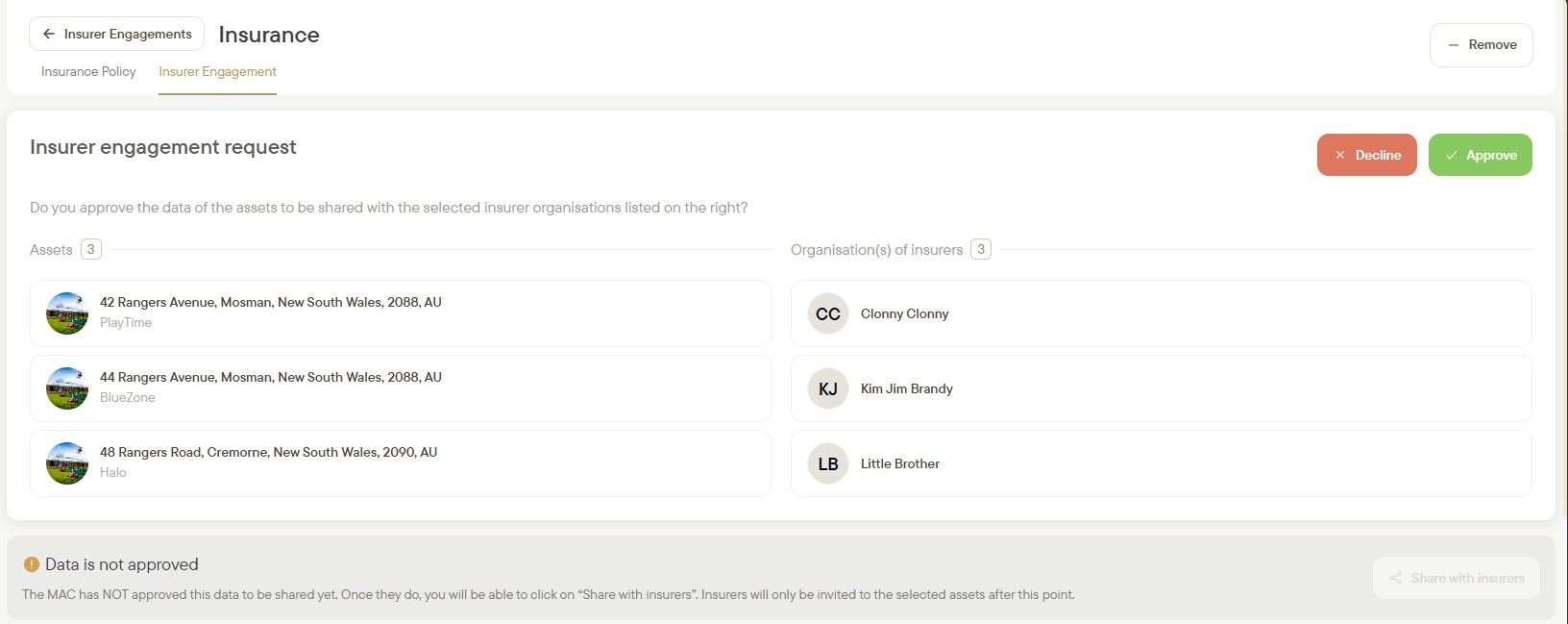
Task: Click the share icon on Share with insurers
Action: pos(1396,578)
